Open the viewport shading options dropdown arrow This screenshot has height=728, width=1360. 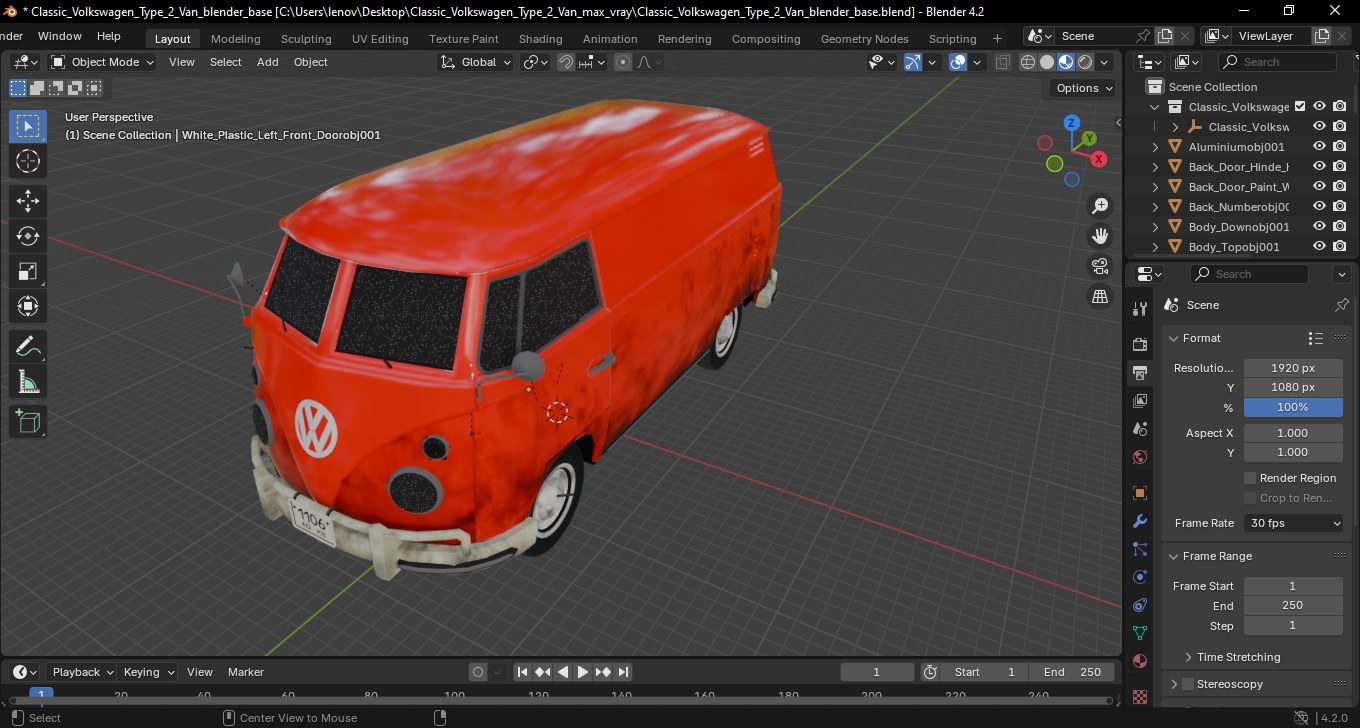pos(1105,62)
